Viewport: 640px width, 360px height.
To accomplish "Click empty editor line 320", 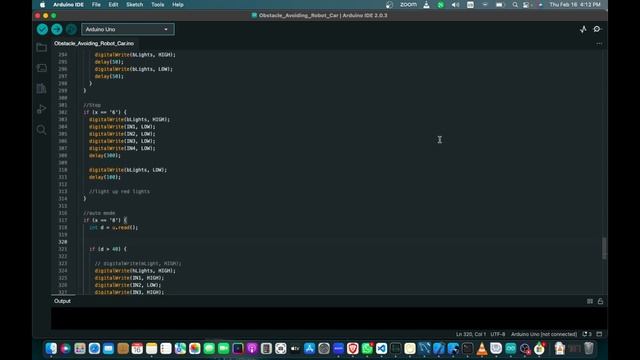I will pyautogui.click(x=327, y=242).
